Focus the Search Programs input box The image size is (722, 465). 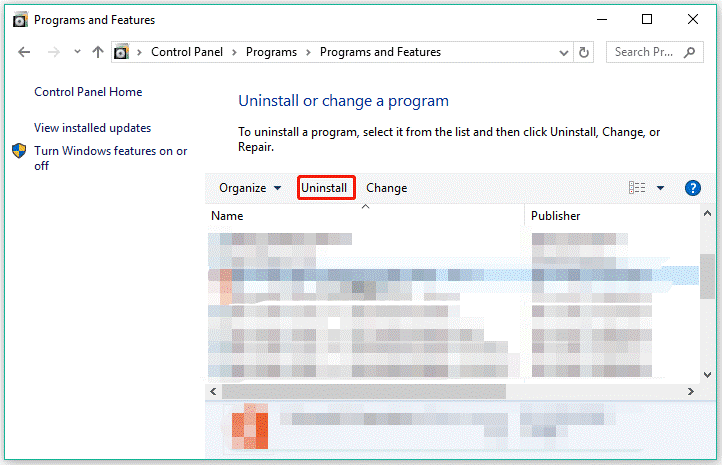pyautogui.click(x=654, y=52)
